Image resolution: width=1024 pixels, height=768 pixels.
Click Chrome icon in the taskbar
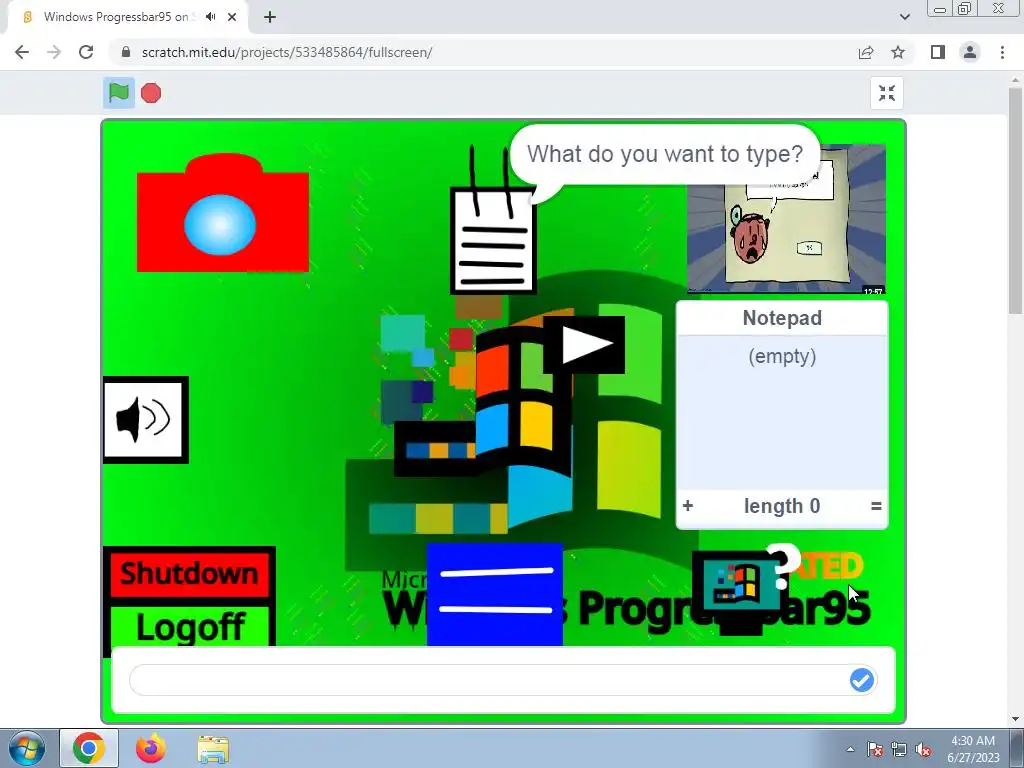click(x=89, y=748)
